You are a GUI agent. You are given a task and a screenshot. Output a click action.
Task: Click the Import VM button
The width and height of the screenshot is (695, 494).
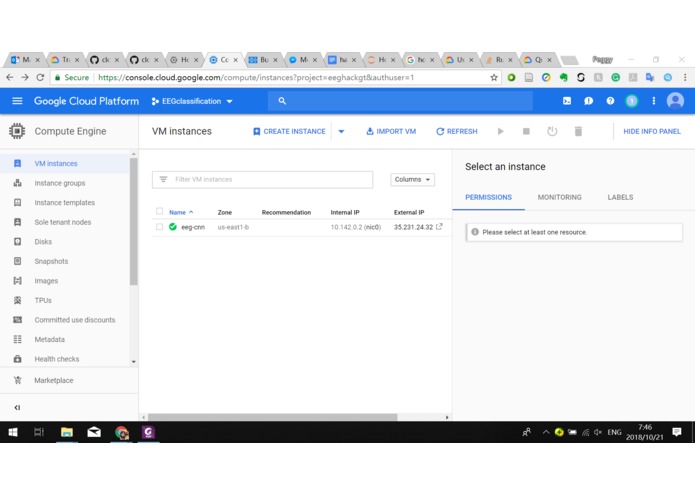click(391, 131)
